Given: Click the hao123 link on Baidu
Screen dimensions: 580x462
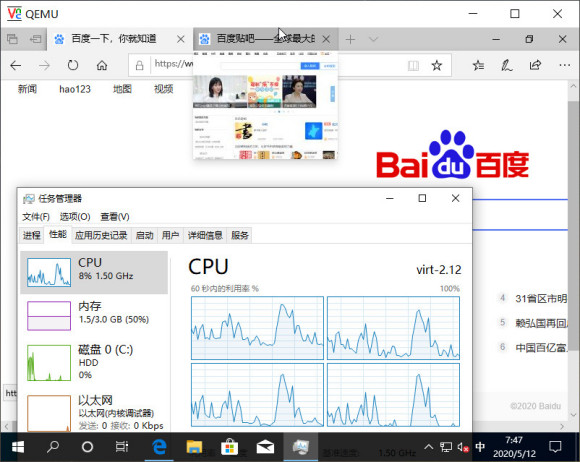Looking at the screenshot, I should [x=75, y=89].
